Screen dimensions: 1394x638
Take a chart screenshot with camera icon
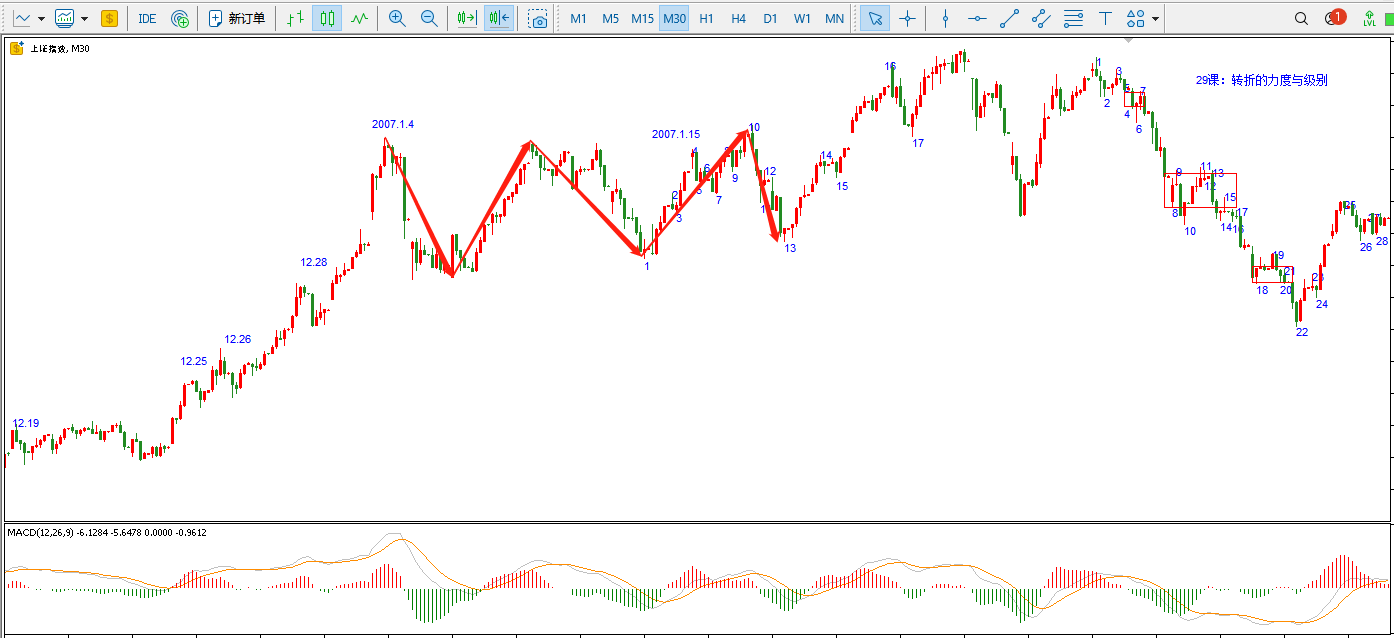click(x=538, y=18)
